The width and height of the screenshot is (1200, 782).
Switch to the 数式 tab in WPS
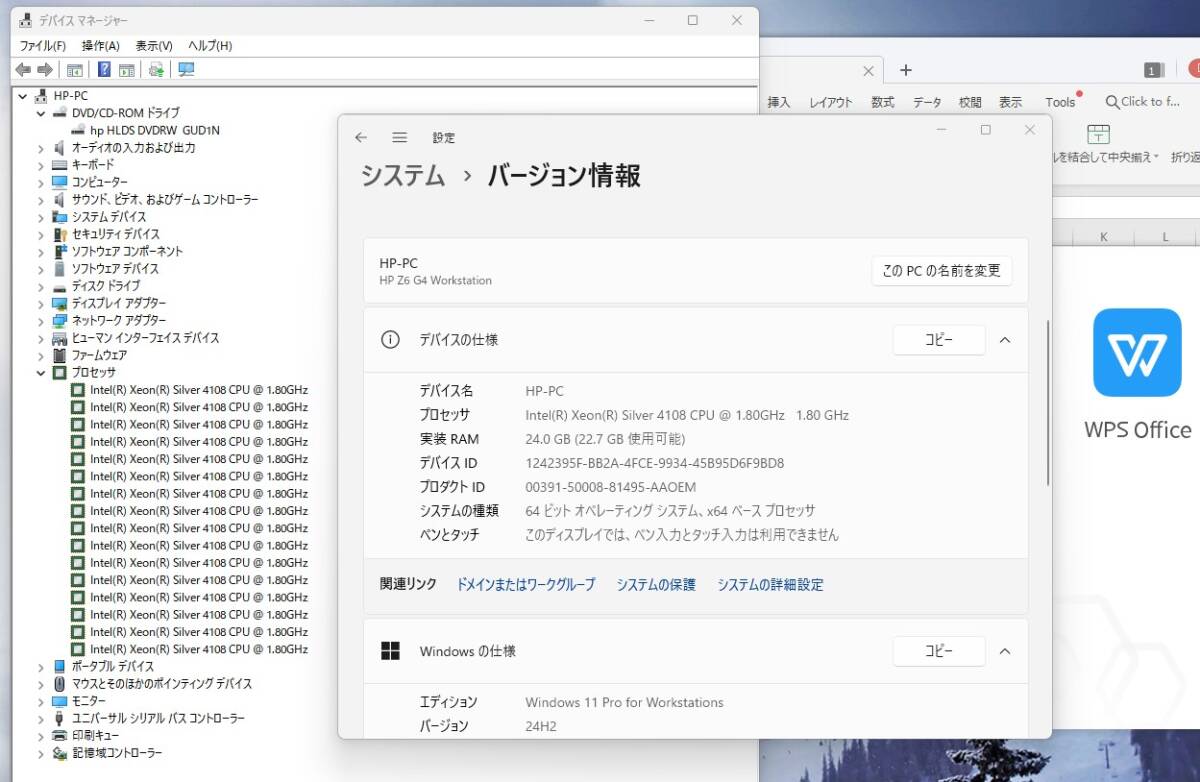[x=883, y=102]
